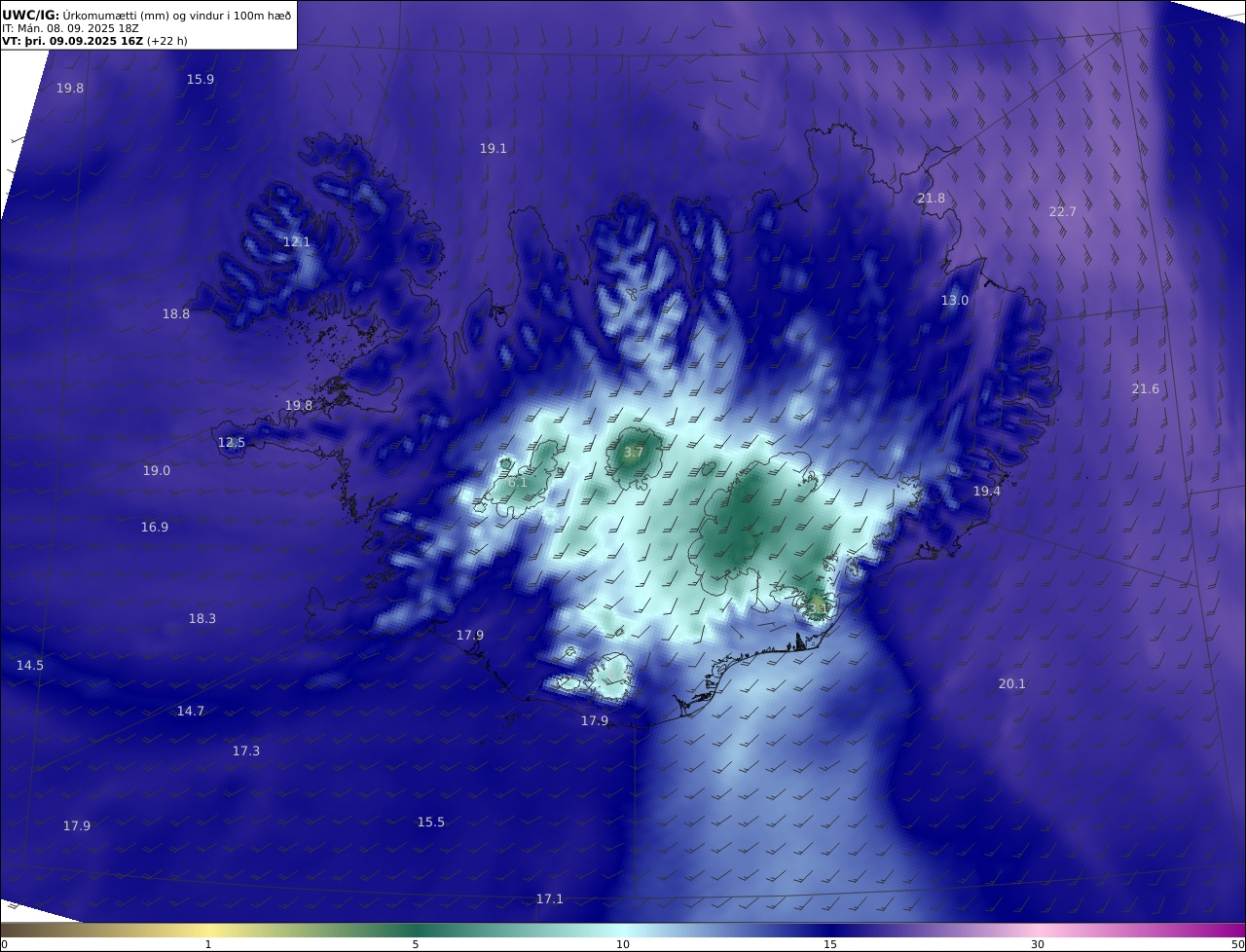The width and height of the screenshot is (1246, 952).
Task: Click the colorbar tick label 50
Action: tap(1238, 944)
